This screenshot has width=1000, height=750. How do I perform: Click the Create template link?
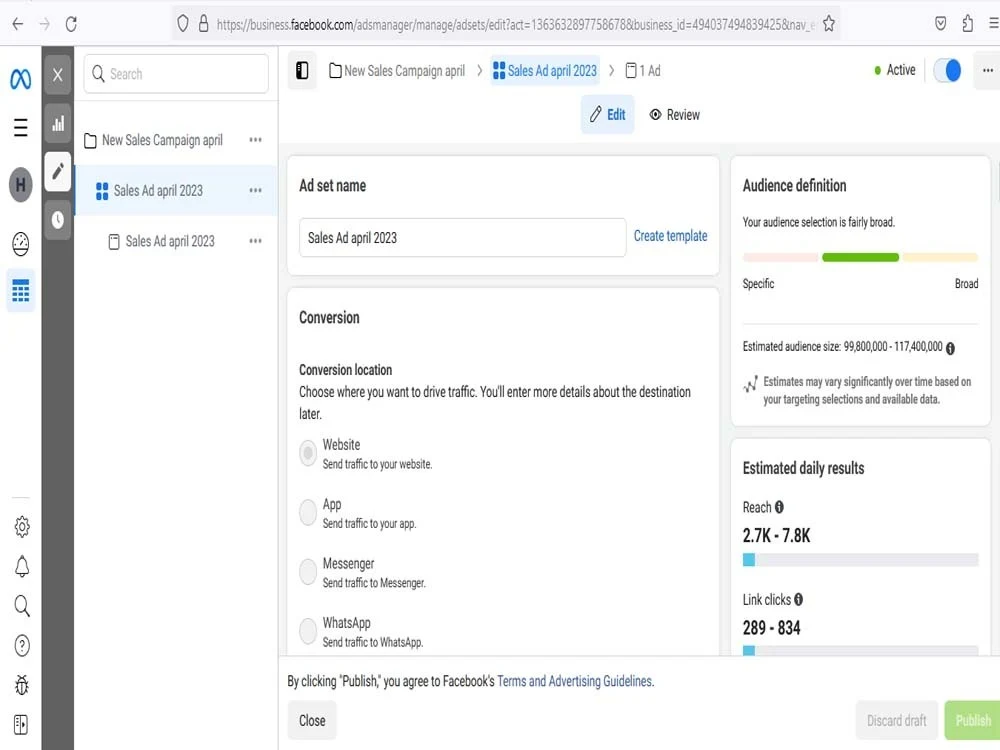670,236
